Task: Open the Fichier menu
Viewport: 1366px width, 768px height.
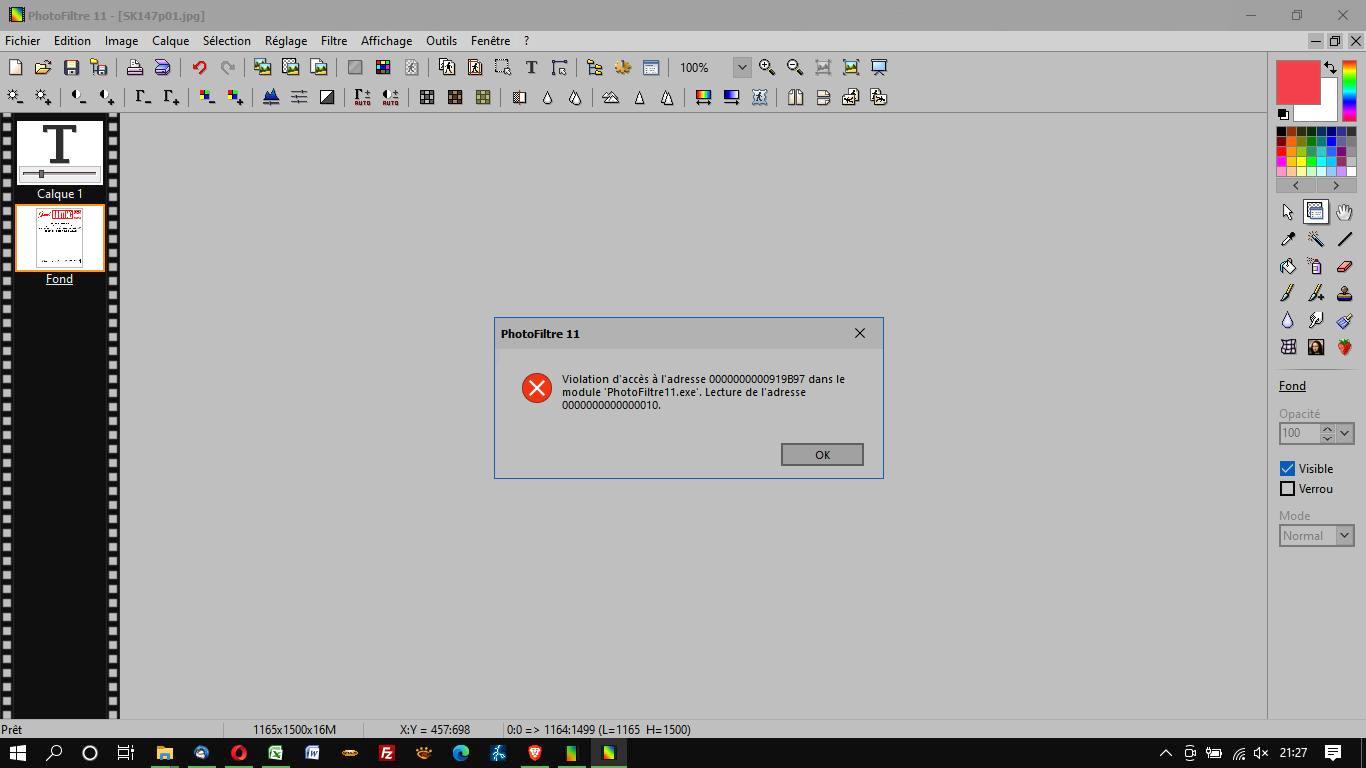Action: tap(23, 41)
